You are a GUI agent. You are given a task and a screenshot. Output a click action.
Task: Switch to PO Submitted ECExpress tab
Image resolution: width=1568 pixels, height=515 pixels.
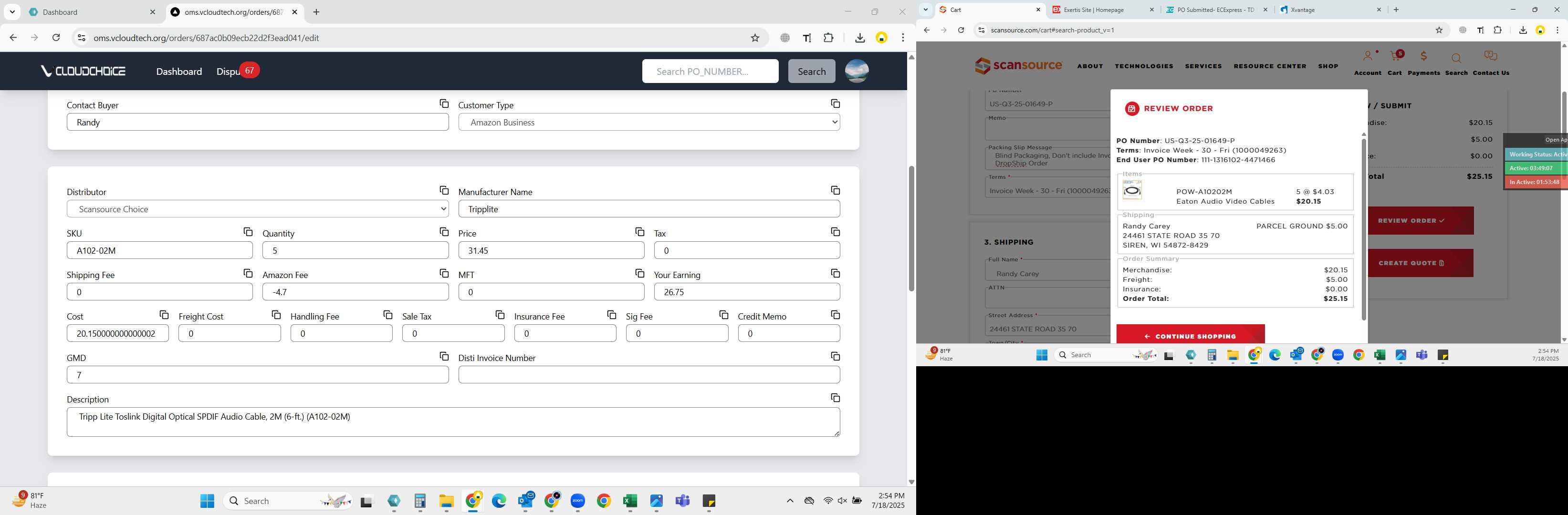[1217, 10]
